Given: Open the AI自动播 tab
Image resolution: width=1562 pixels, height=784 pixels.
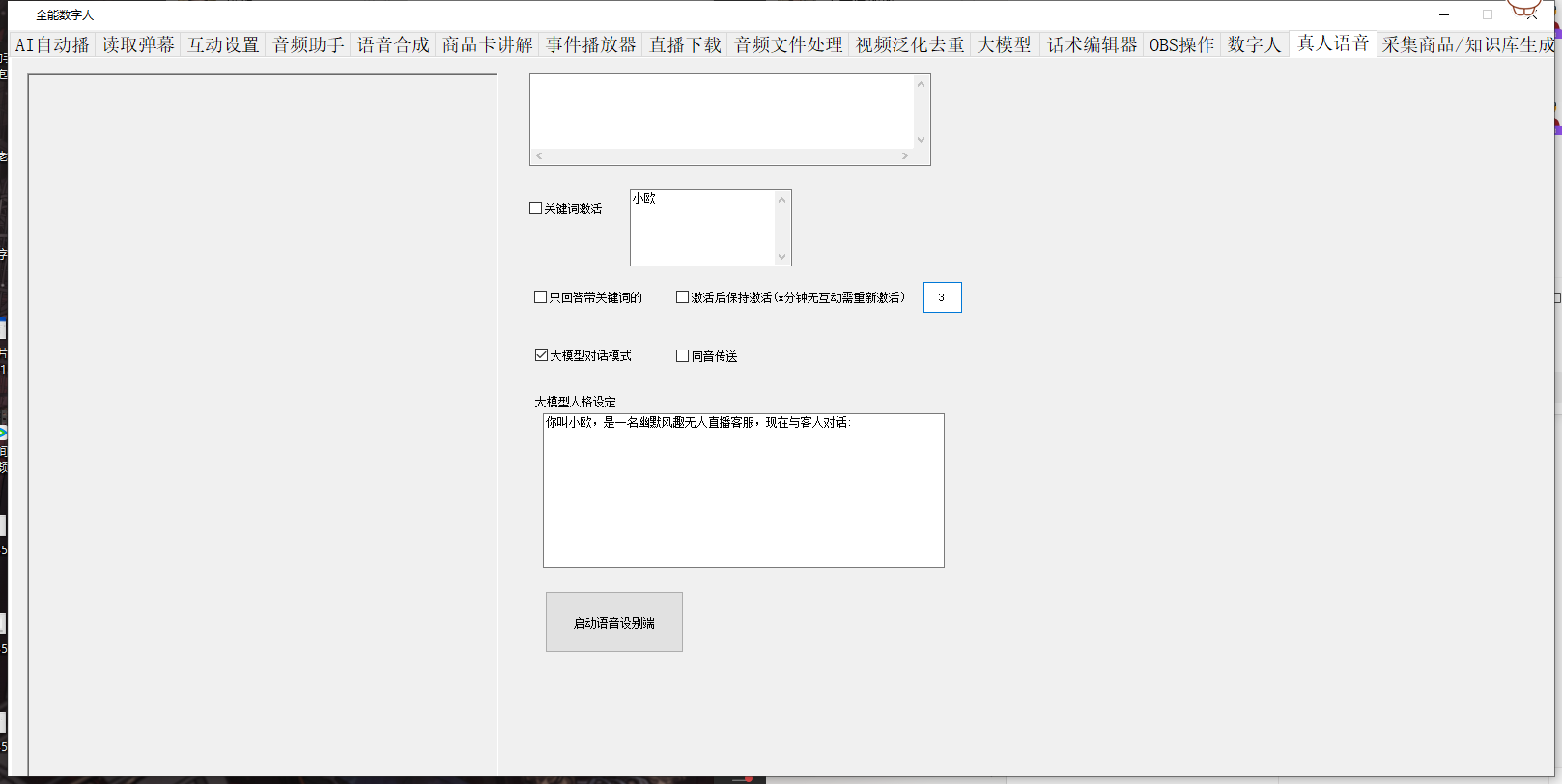Looking at the screenshot, I should [x=52, y=44].
